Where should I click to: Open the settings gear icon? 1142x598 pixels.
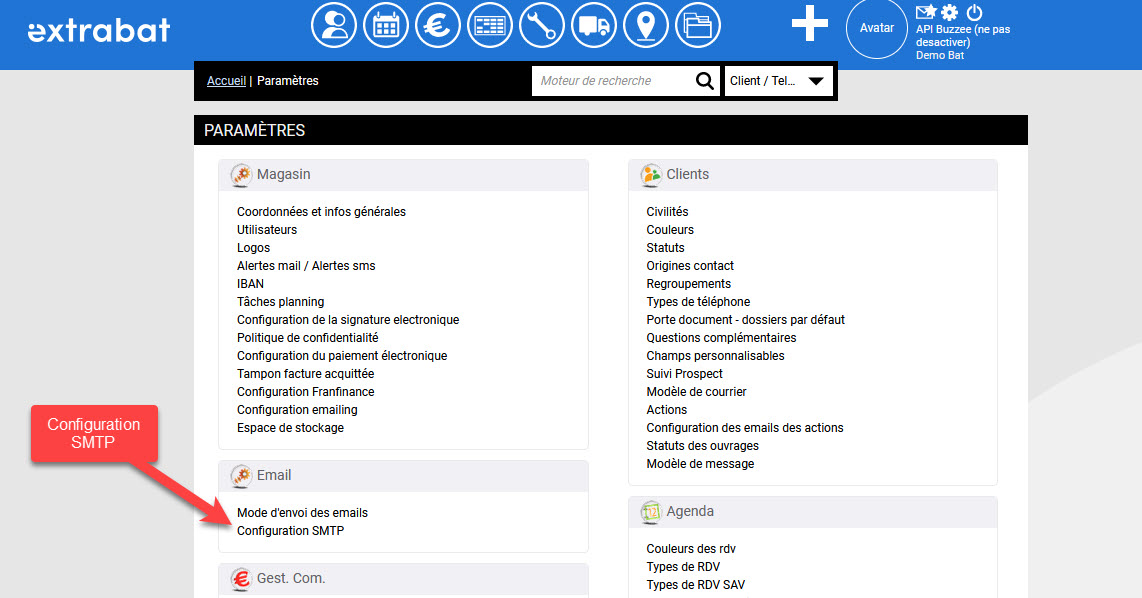coord(950,13)
